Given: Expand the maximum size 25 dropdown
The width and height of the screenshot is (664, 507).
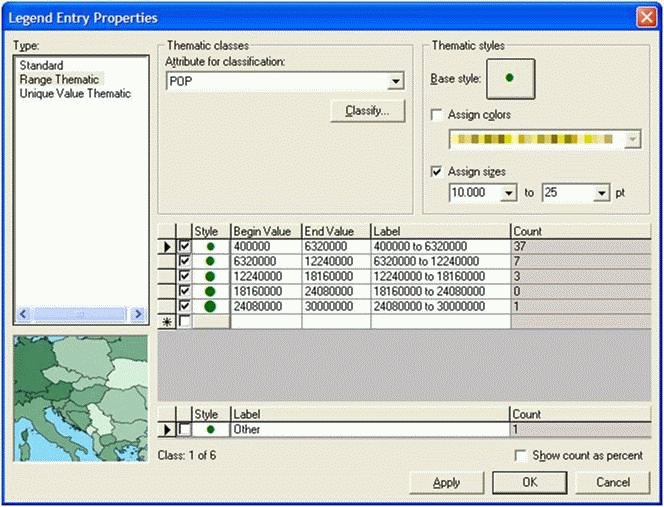Looking at the screenshot, I should [601, 192].
